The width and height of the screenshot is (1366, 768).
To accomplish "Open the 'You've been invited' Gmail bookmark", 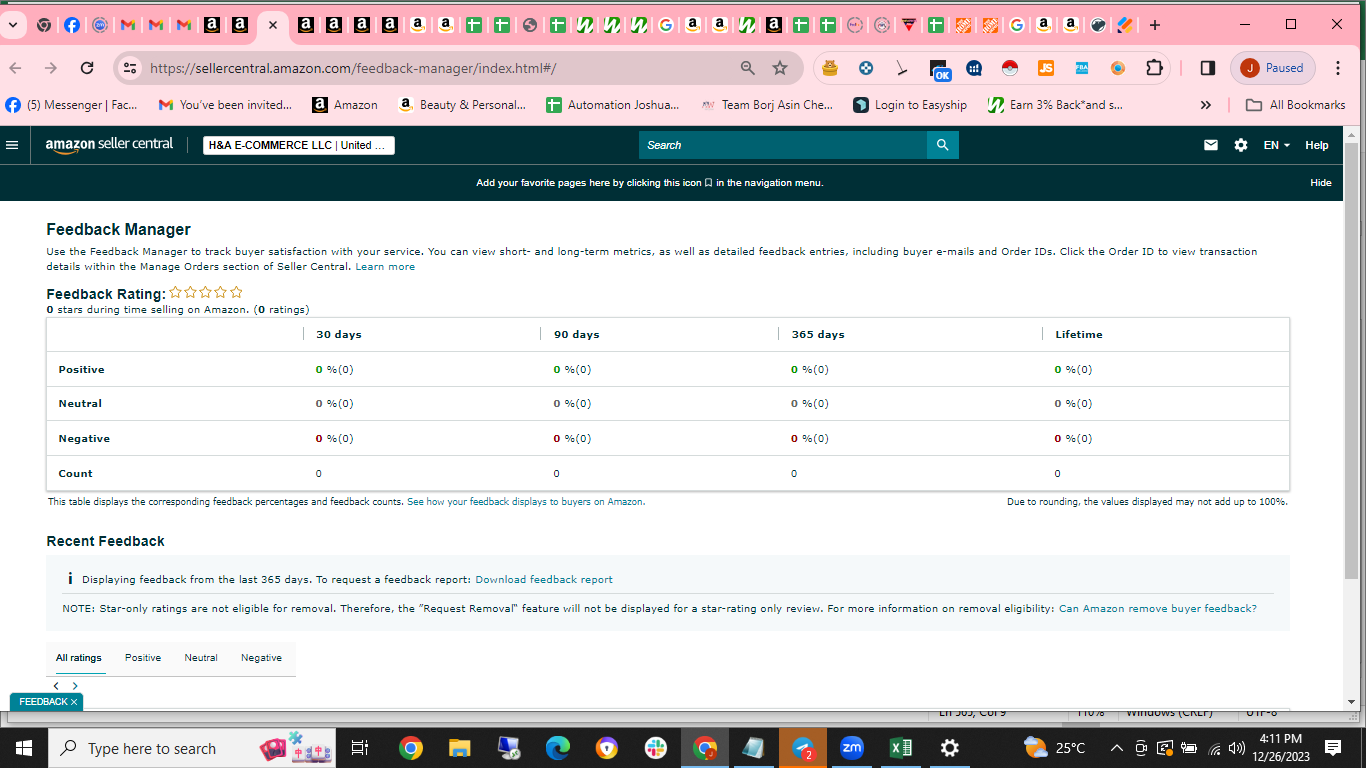I will click(226, 104).
